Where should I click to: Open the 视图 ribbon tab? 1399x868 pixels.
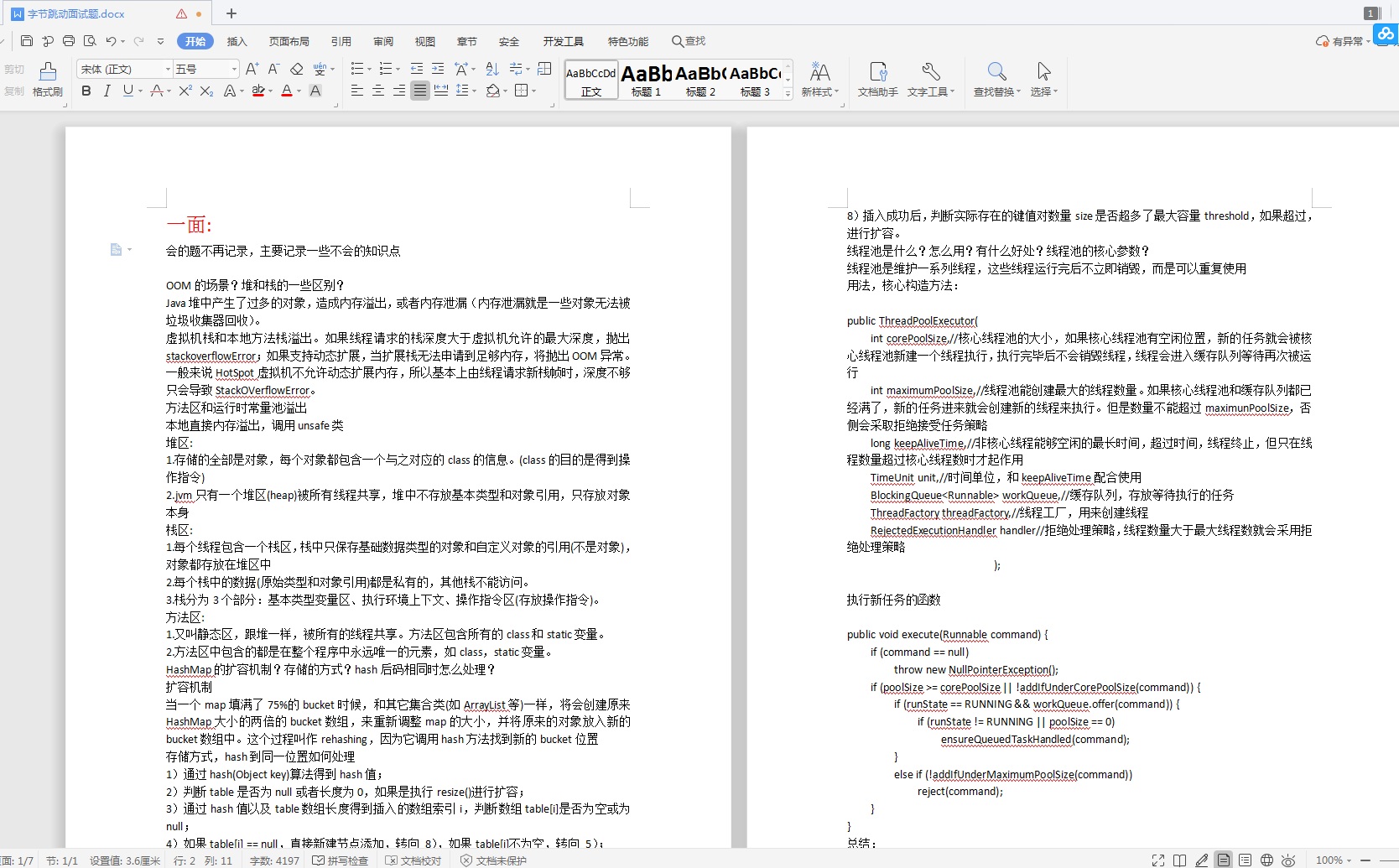click(424, 40)
